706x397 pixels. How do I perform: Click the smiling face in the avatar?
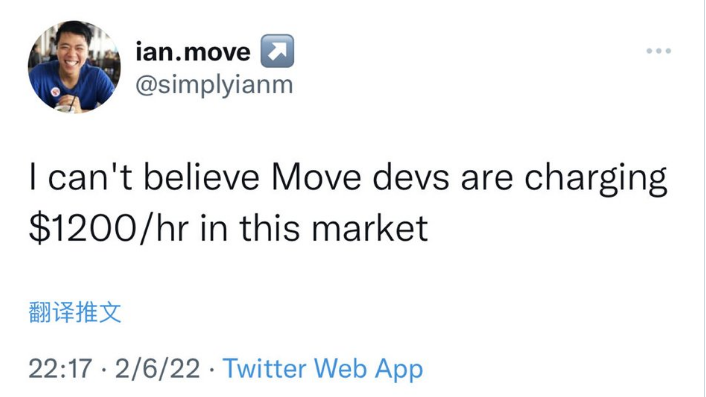click(x=72, y=47)
